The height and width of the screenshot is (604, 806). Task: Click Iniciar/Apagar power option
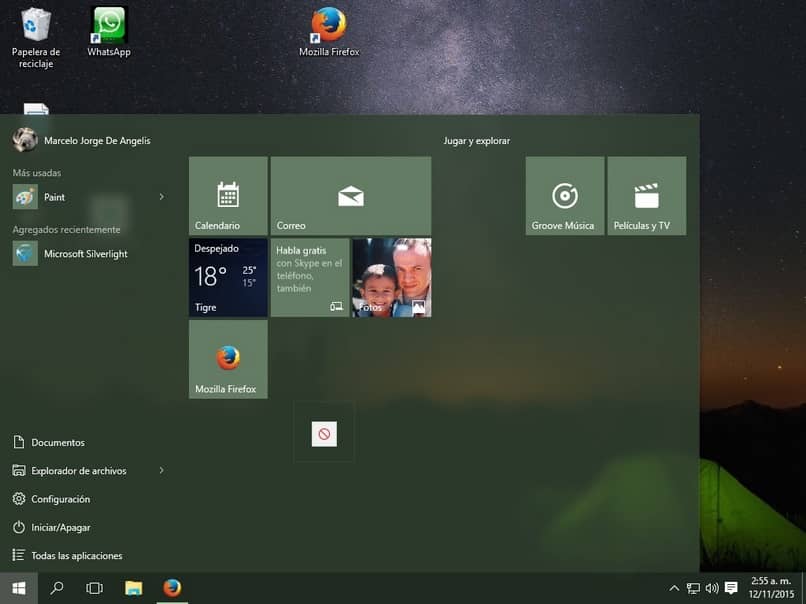tap(60, 527)
